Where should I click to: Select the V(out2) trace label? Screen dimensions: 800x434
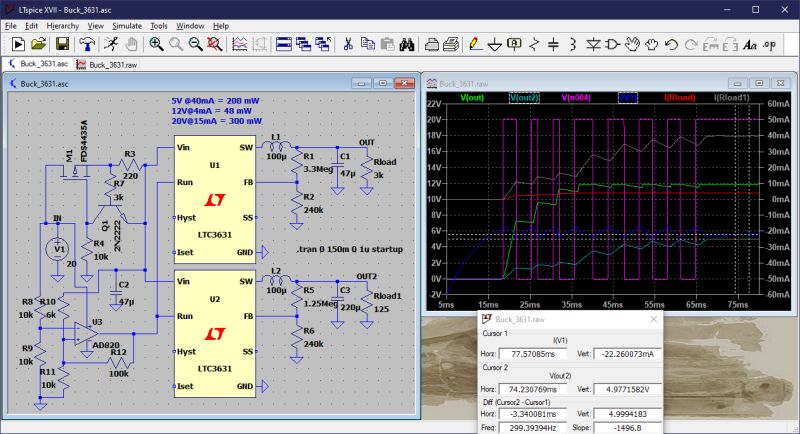tap(524, 97)
